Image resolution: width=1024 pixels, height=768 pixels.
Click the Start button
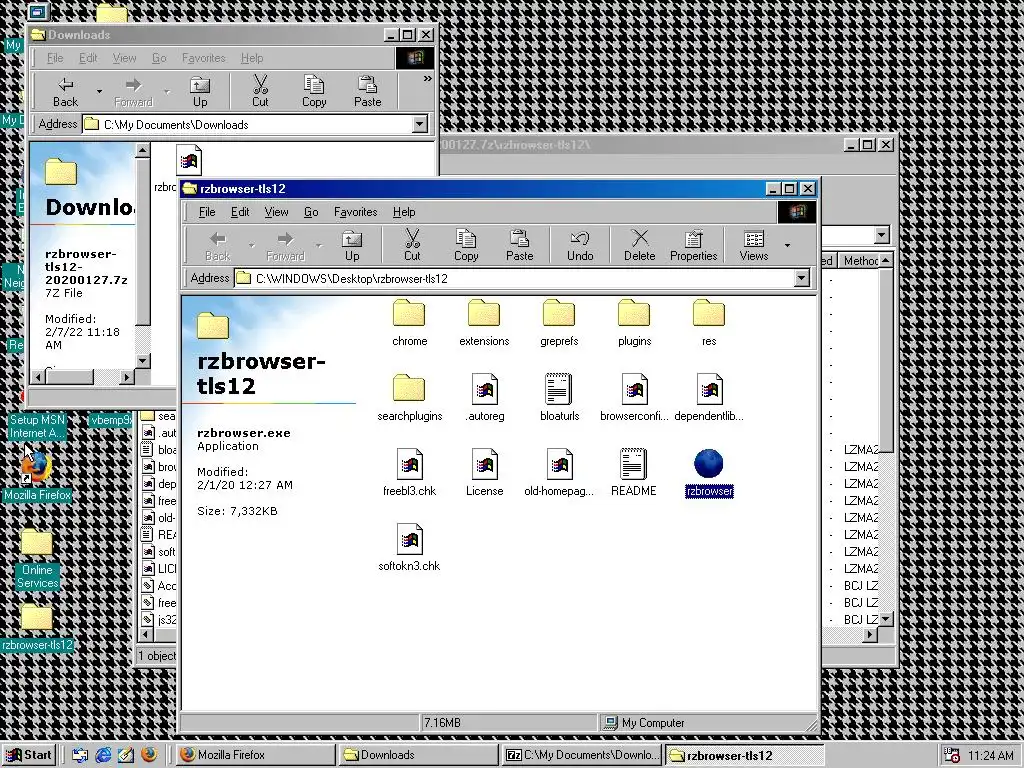click(x=29, y=755)
